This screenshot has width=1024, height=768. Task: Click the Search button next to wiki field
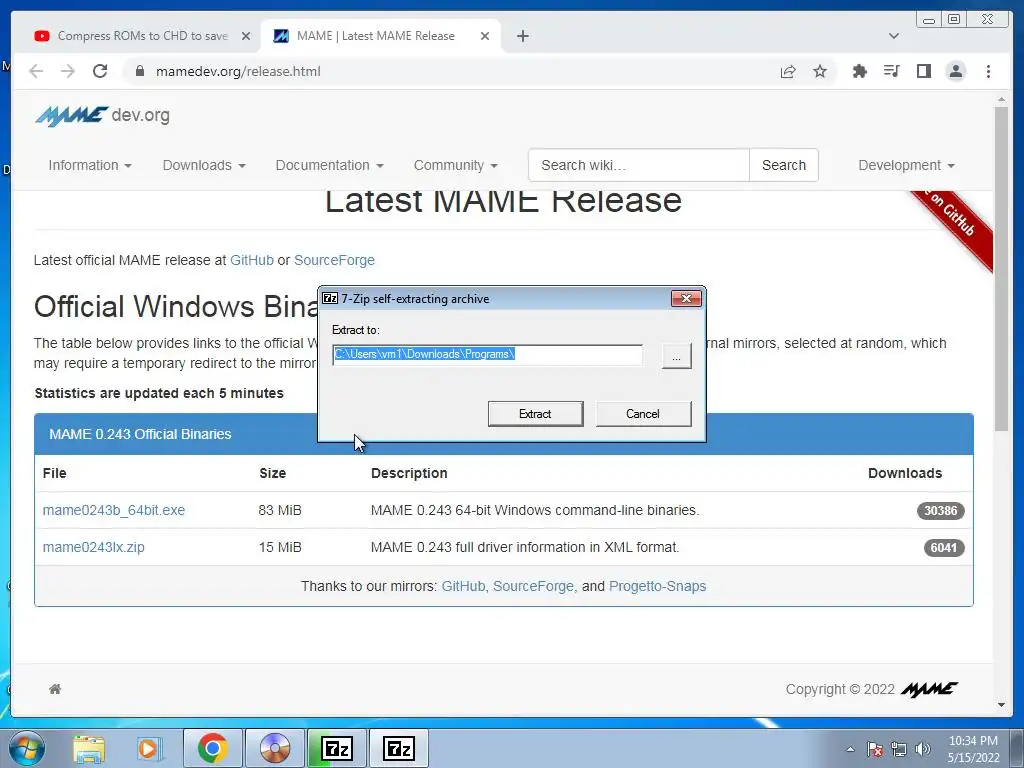pyautogui.click(x=784, y=165)
